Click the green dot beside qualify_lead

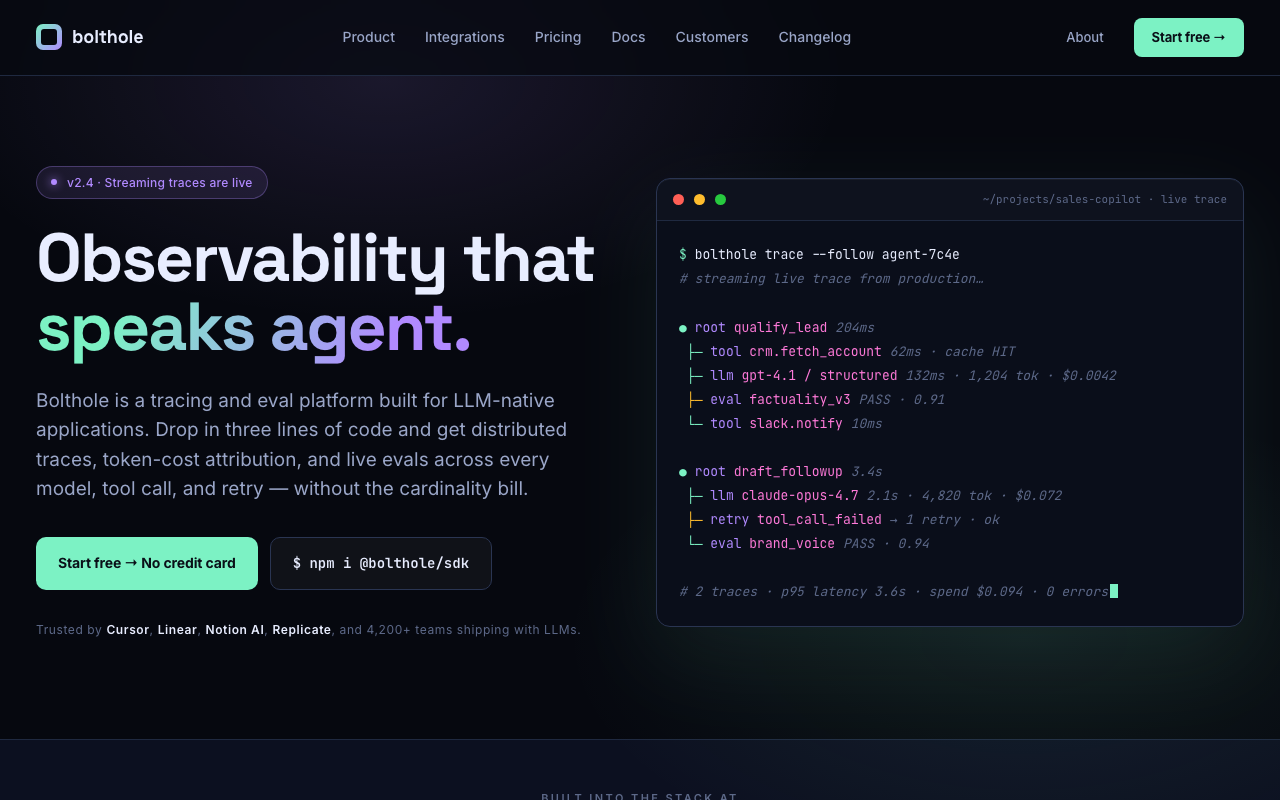coord(683,328)
